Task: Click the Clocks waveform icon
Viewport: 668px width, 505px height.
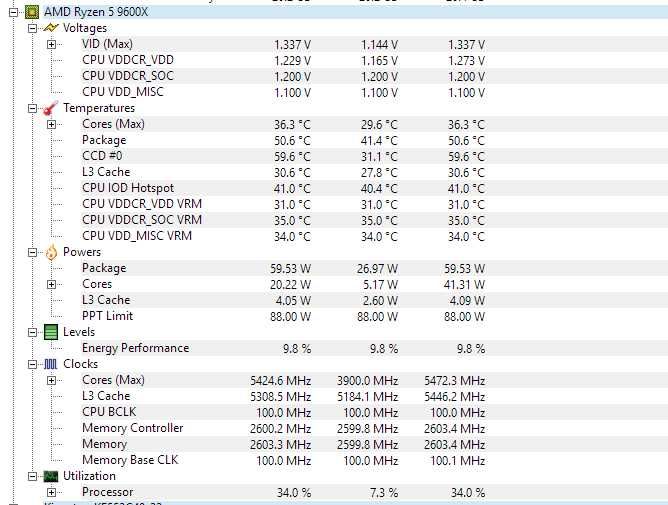Action: 50,364
